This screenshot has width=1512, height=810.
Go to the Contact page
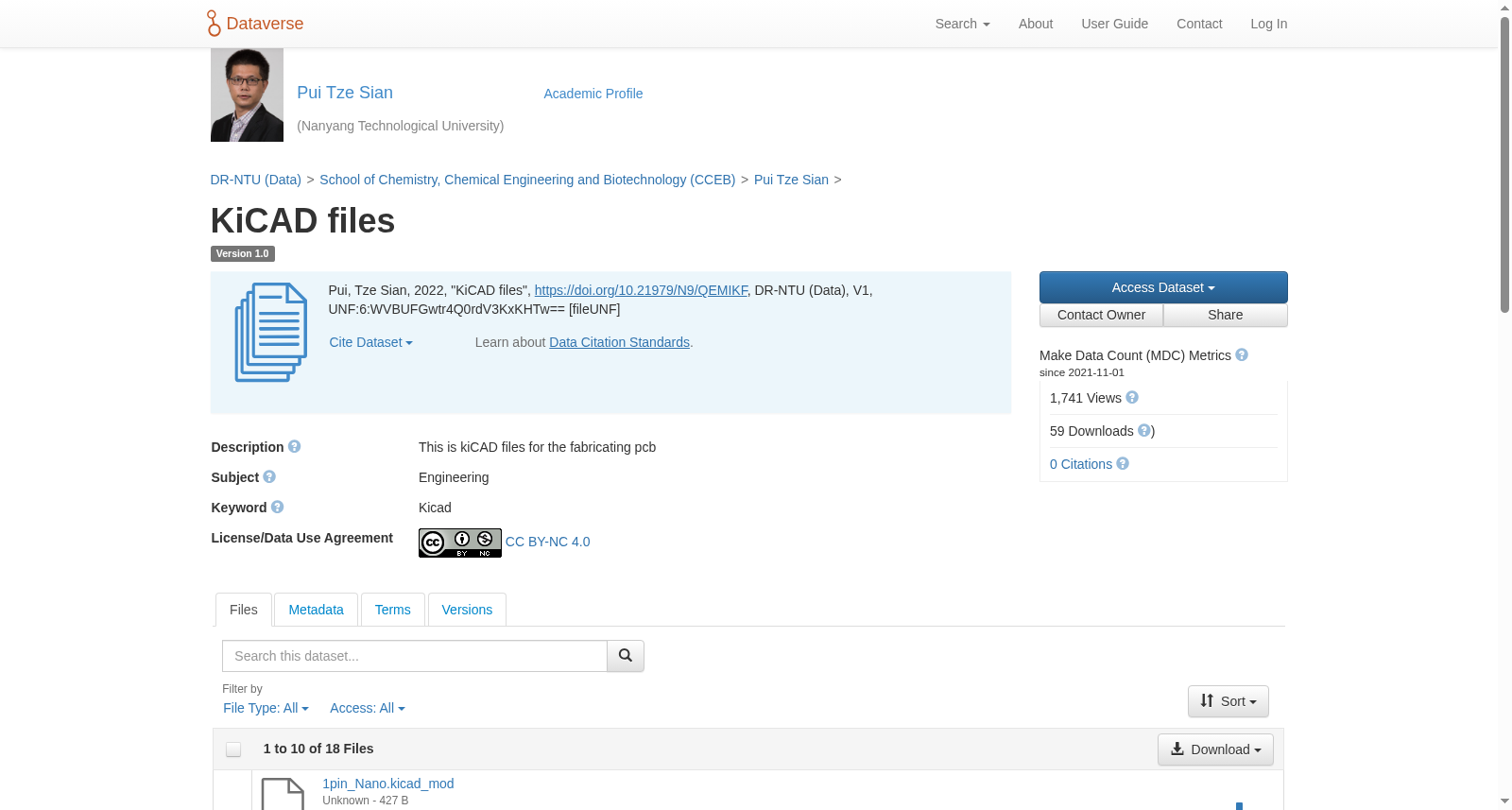[1199, 24]
